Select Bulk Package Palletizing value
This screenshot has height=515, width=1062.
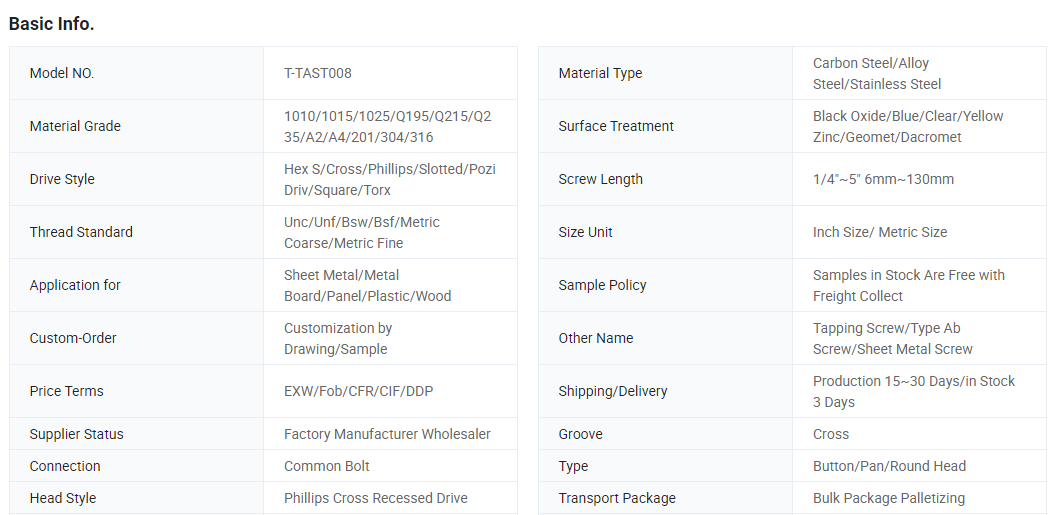pyautogui.click(x=888, y=498)
